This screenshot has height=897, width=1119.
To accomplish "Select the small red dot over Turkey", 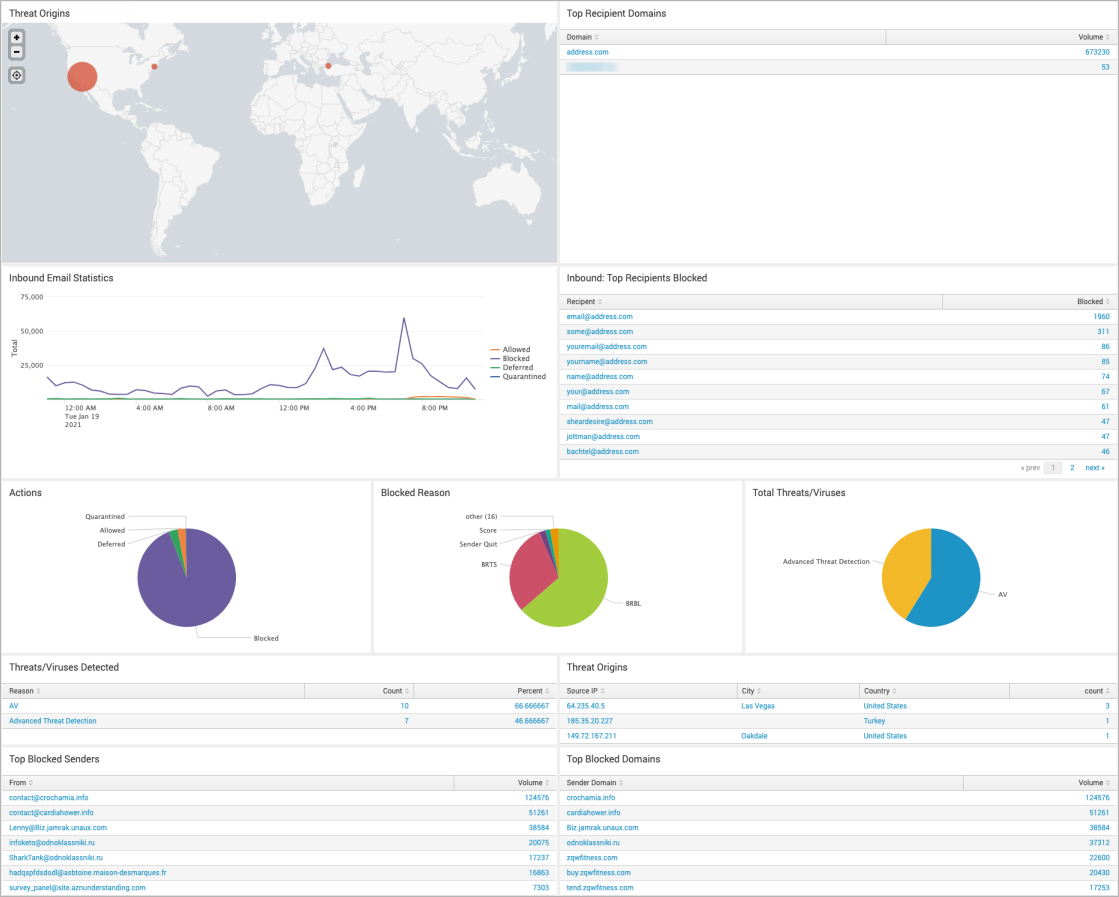I will pyautogui.click(x=328, y=66).
